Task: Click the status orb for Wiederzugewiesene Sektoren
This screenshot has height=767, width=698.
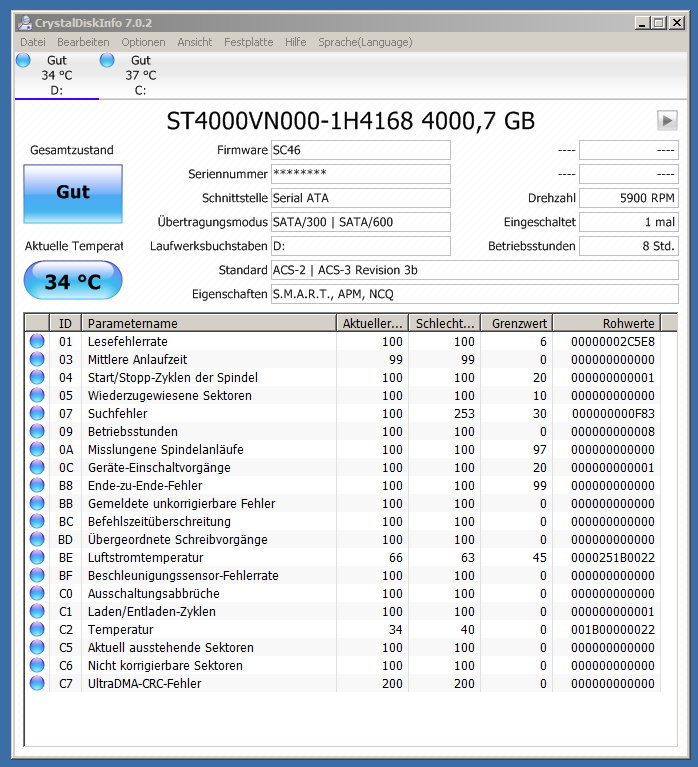Action: (37, 395)
